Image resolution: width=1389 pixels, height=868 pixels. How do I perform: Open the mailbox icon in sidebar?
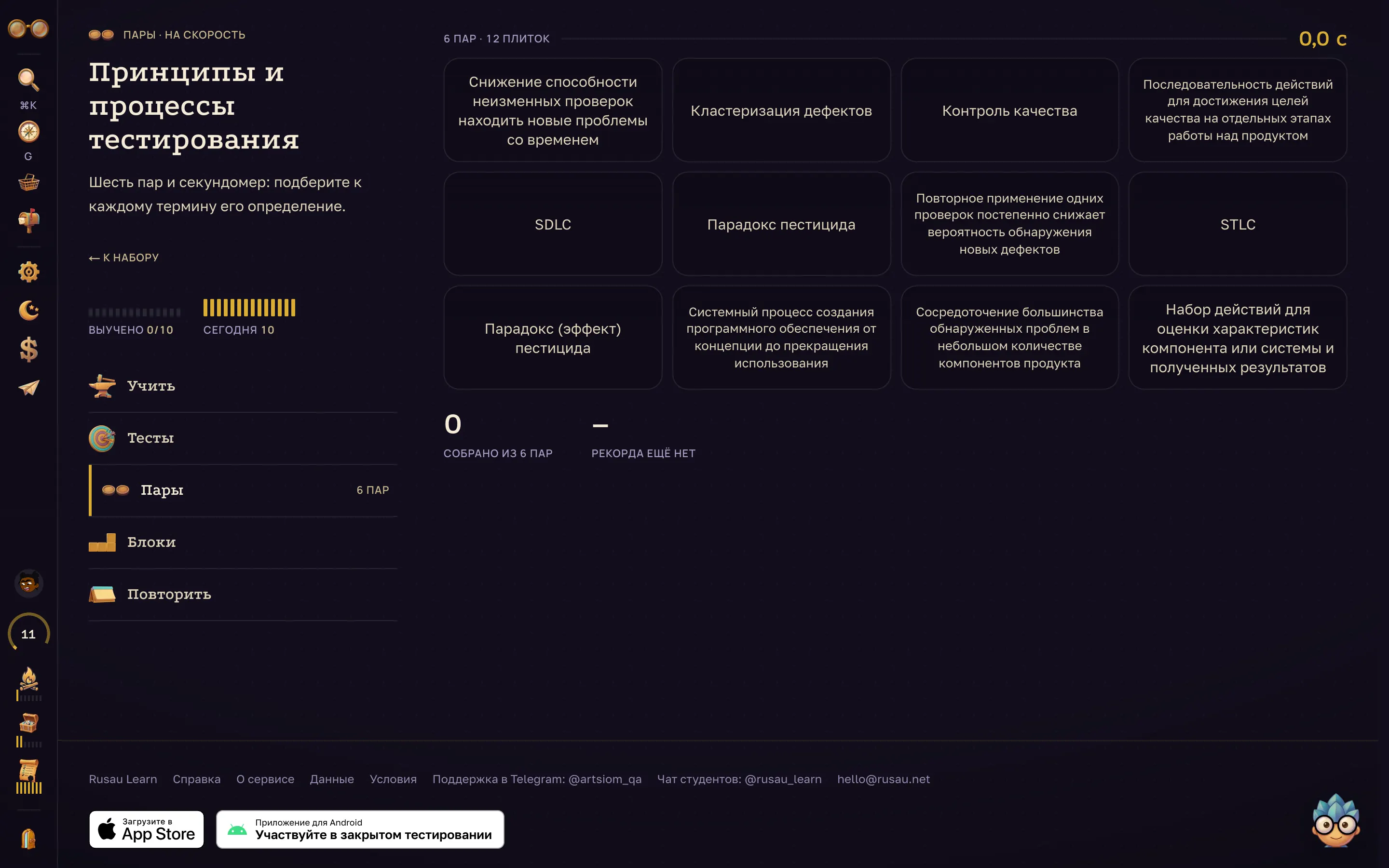coord(28,220)
